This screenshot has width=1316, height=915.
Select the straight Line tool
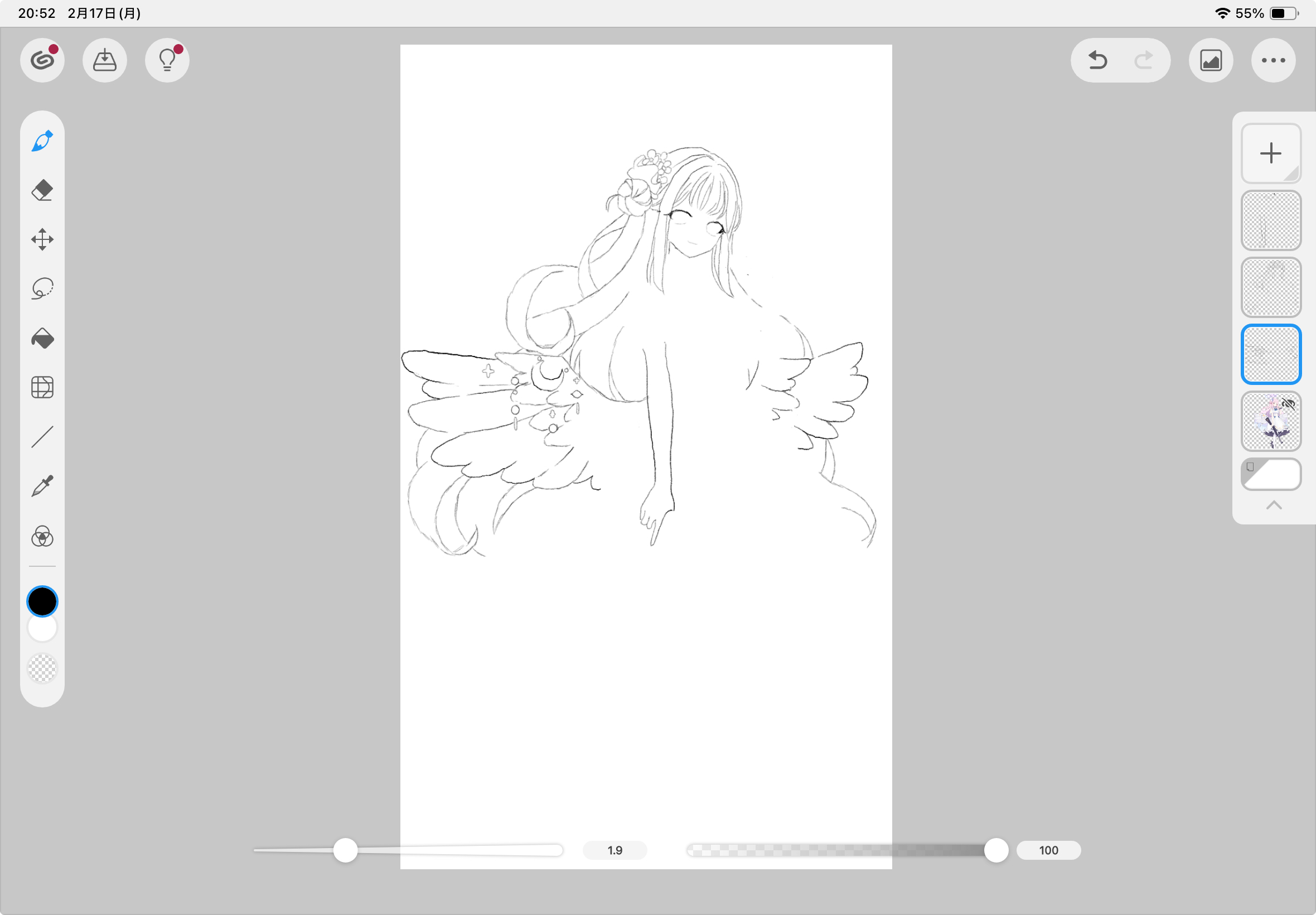(42, 437)
